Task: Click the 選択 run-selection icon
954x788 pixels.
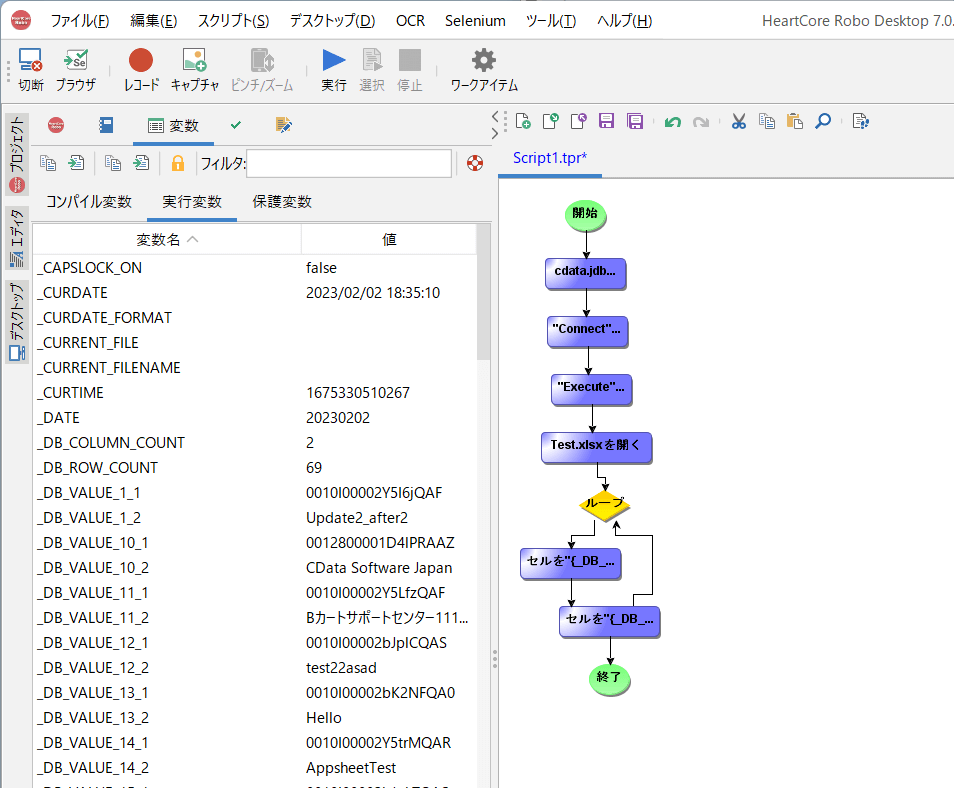Action: tap(372, 69)
